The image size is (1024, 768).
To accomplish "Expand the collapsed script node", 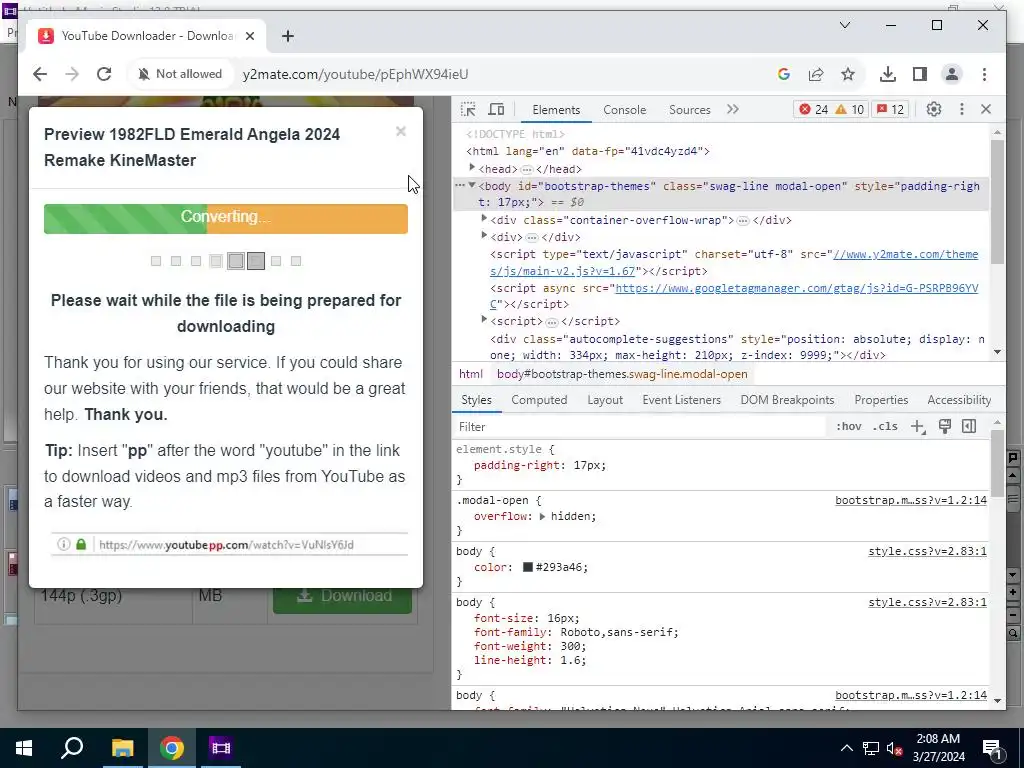I will click(484, 320).
